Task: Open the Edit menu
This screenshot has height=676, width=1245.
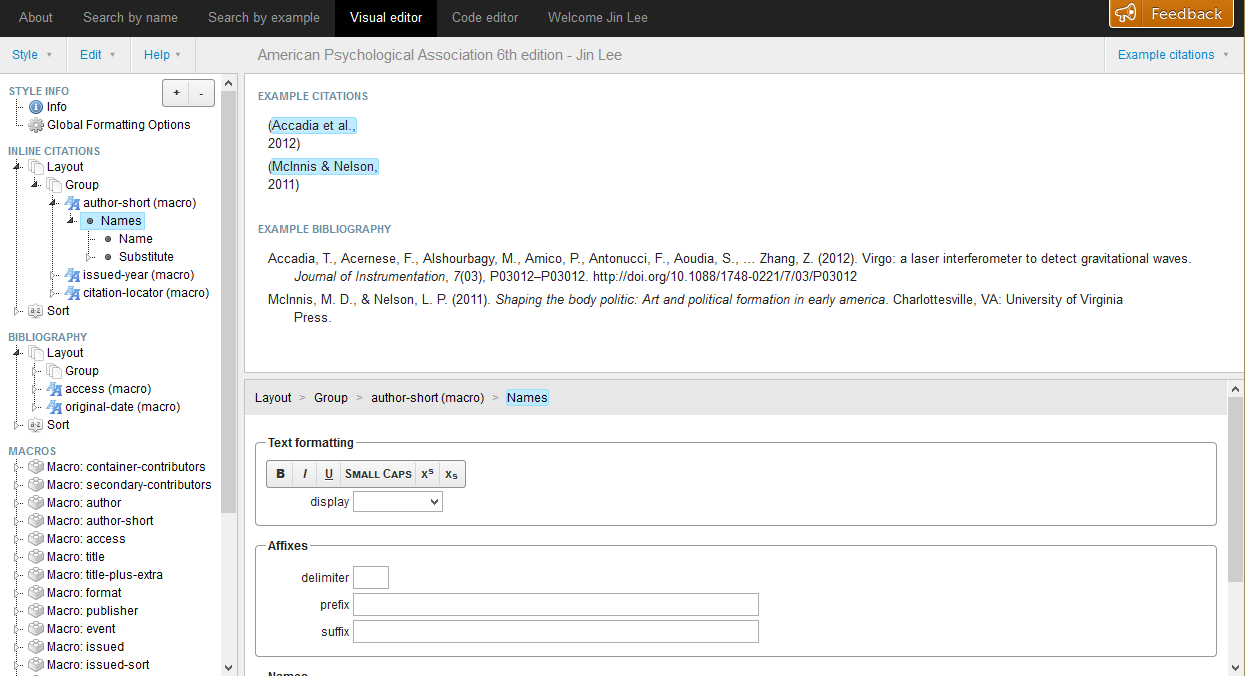Action: pyautogui.click(x=98, y=55)
